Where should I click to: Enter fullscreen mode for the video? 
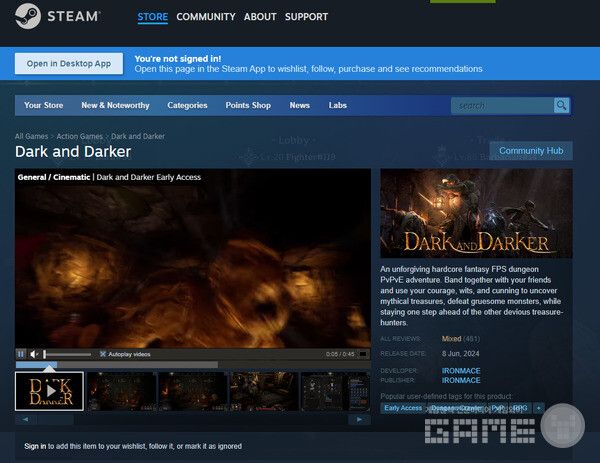[x=363, y=354]
